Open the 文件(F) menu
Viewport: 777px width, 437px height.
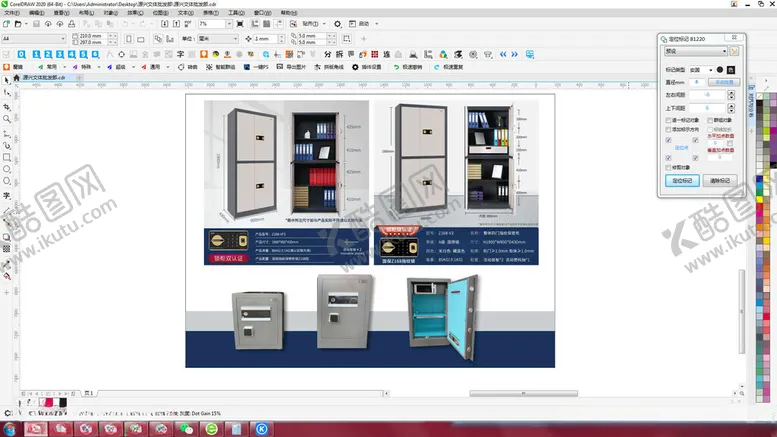tap(12, 13)
